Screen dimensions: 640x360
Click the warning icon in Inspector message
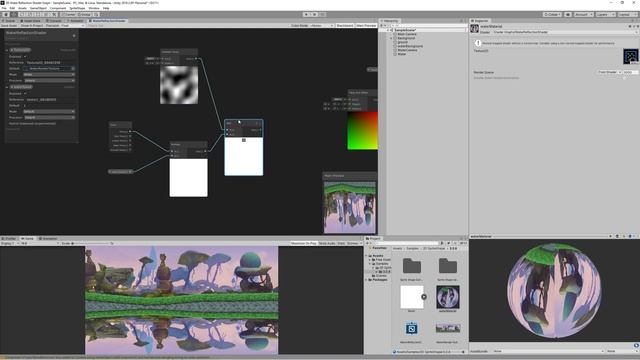(x=478, y=43)
